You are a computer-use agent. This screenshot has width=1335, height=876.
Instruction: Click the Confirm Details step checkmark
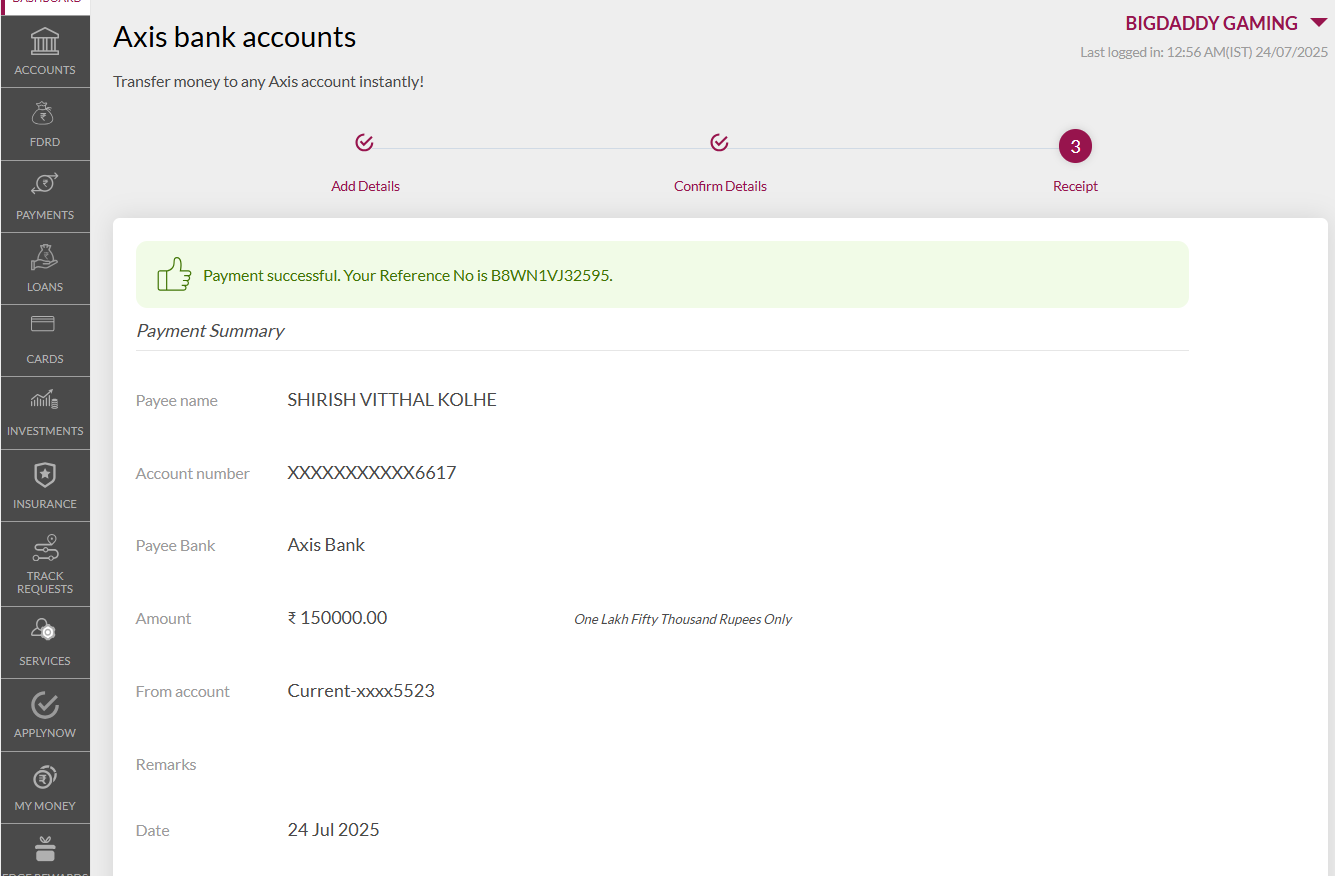(719, 143)
